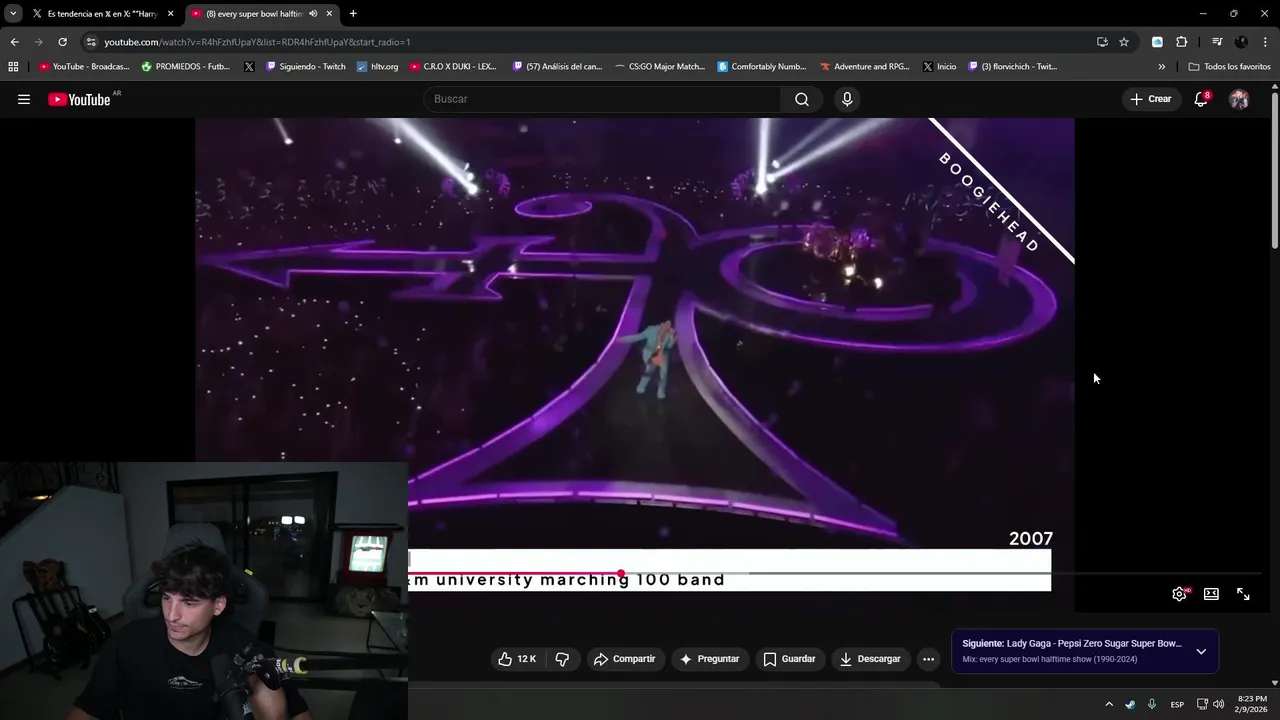Viewport: 1280px width, 720px height.
Task: Open Comfortably Numb... bookmark
Action: pyautogui.click(x=762, y=67)
